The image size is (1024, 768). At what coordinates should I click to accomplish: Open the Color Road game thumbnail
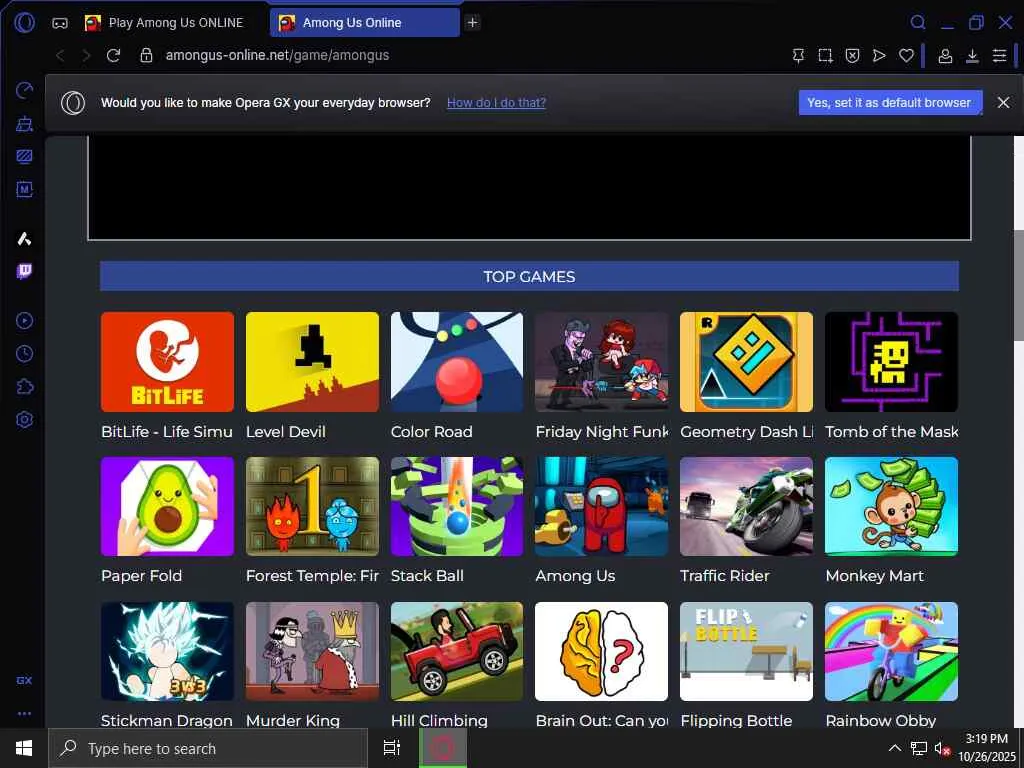pyautogui.click(x=457, y=362)
